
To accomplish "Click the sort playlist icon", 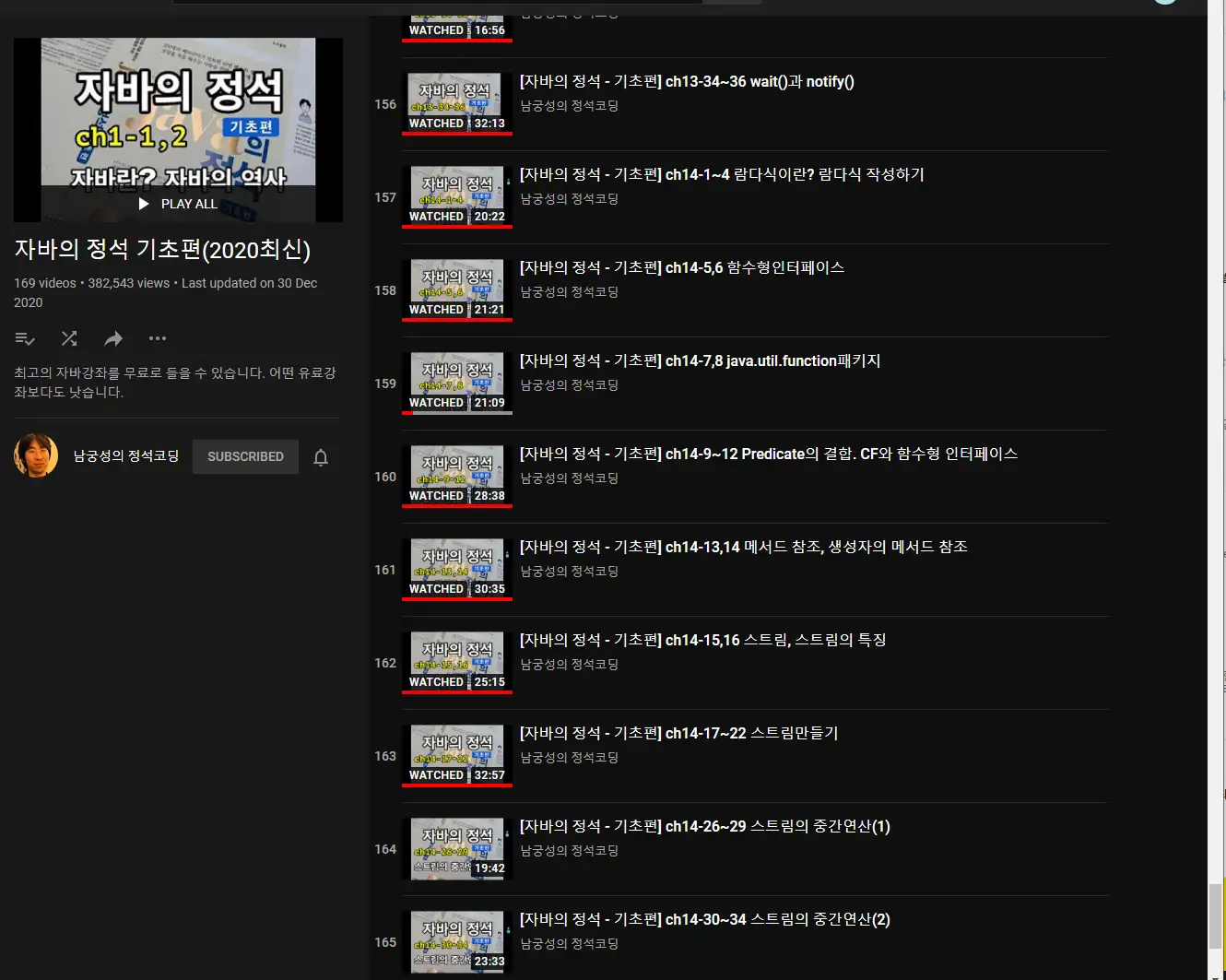I will [x=25, y=338].
